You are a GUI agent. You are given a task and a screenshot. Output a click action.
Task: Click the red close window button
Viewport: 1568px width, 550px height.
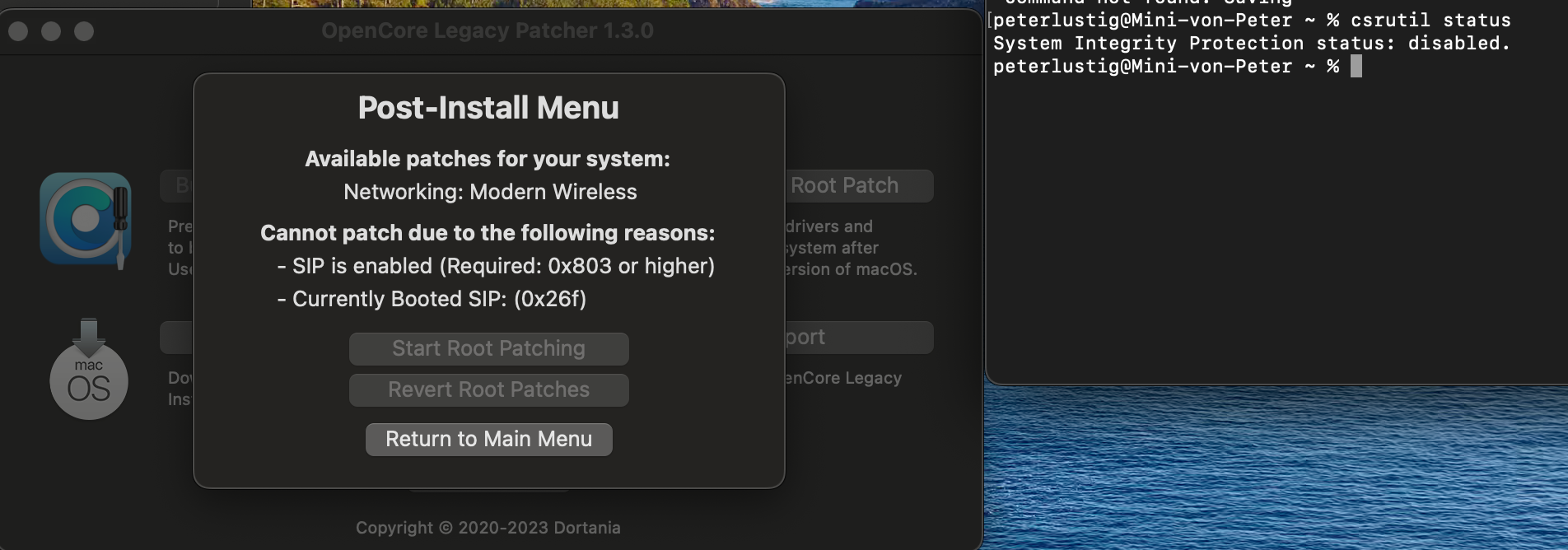18,31
